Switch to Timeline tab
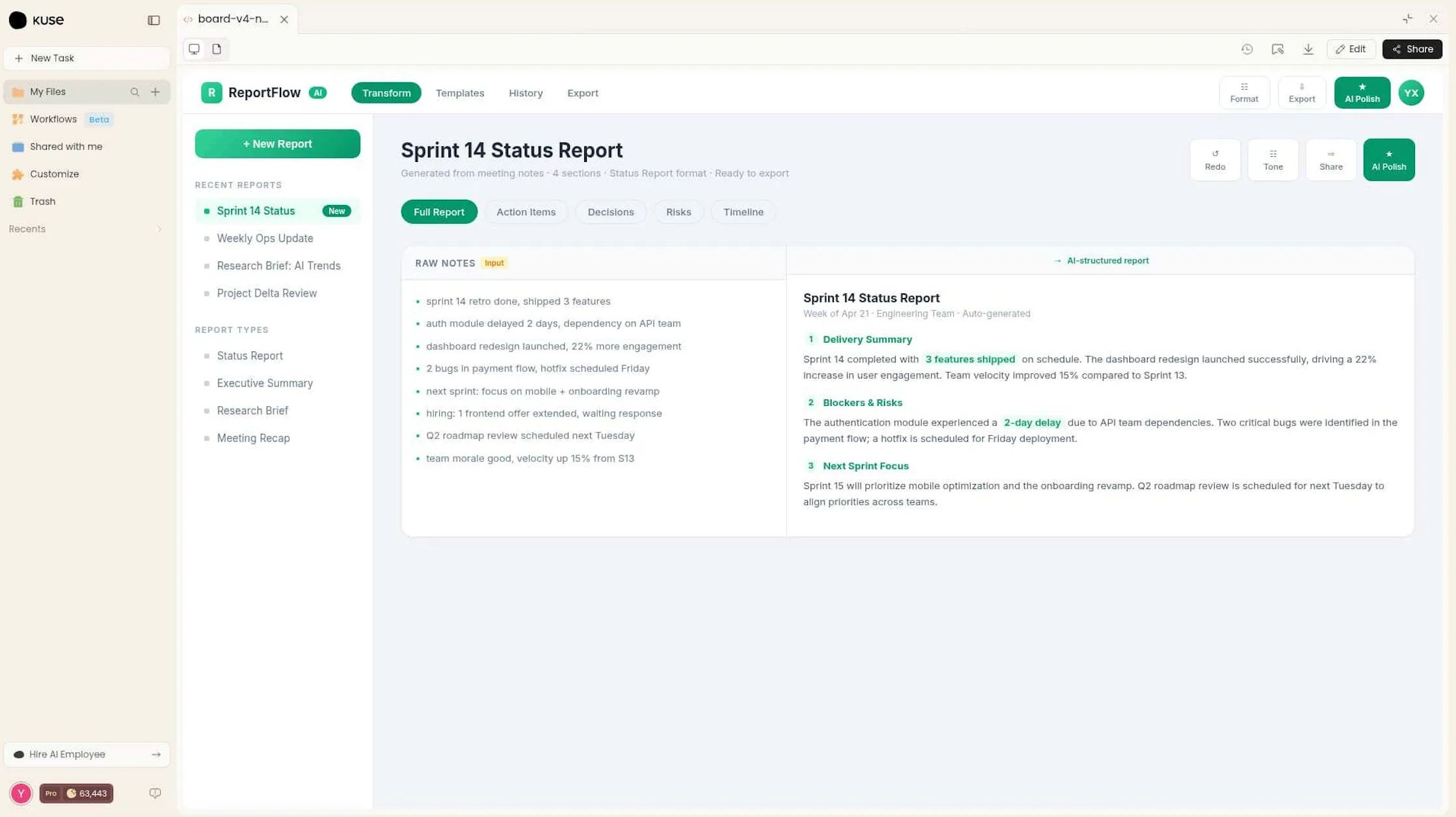The image size is (1456, 817). point(743,212)
